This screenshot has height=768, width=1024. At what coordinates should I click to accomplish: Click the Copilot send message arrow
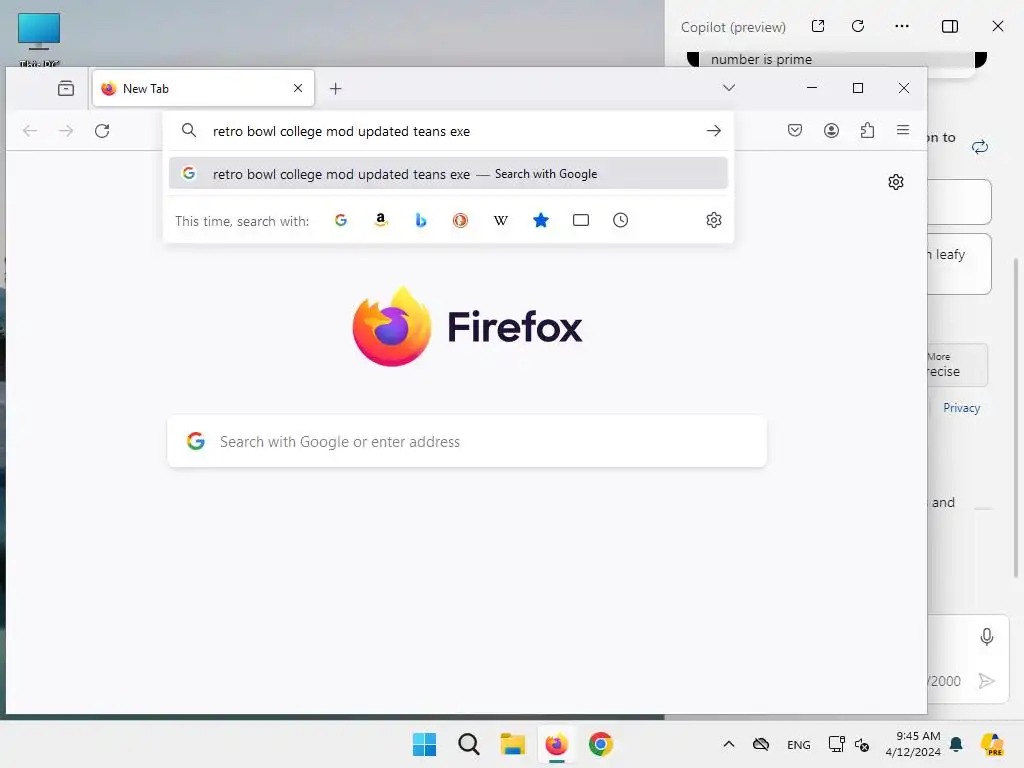click(x=987, y=681)
